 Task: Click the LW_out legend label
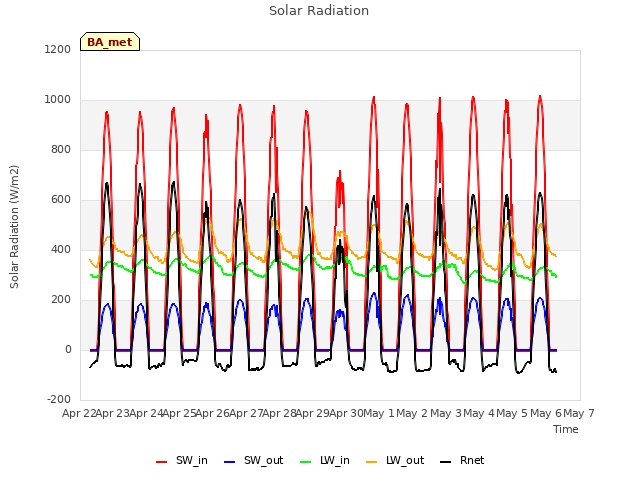click(405, 460)
